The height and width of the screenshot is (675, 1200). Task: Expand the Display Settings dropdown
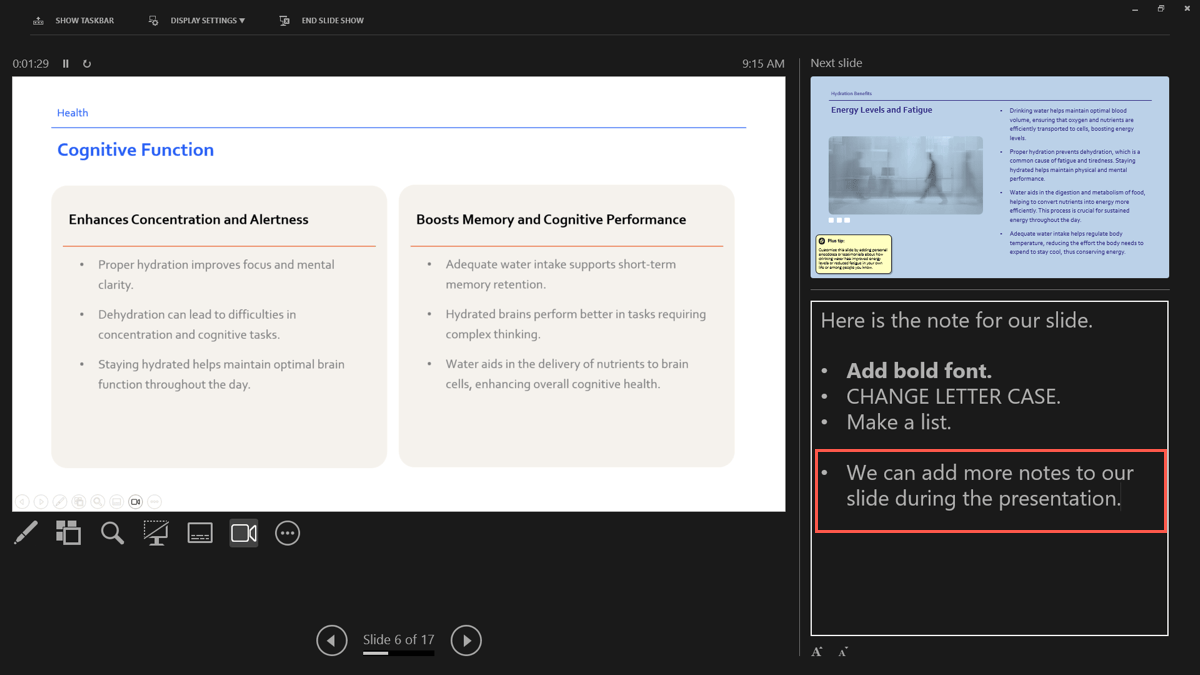[x=197, y=20]
